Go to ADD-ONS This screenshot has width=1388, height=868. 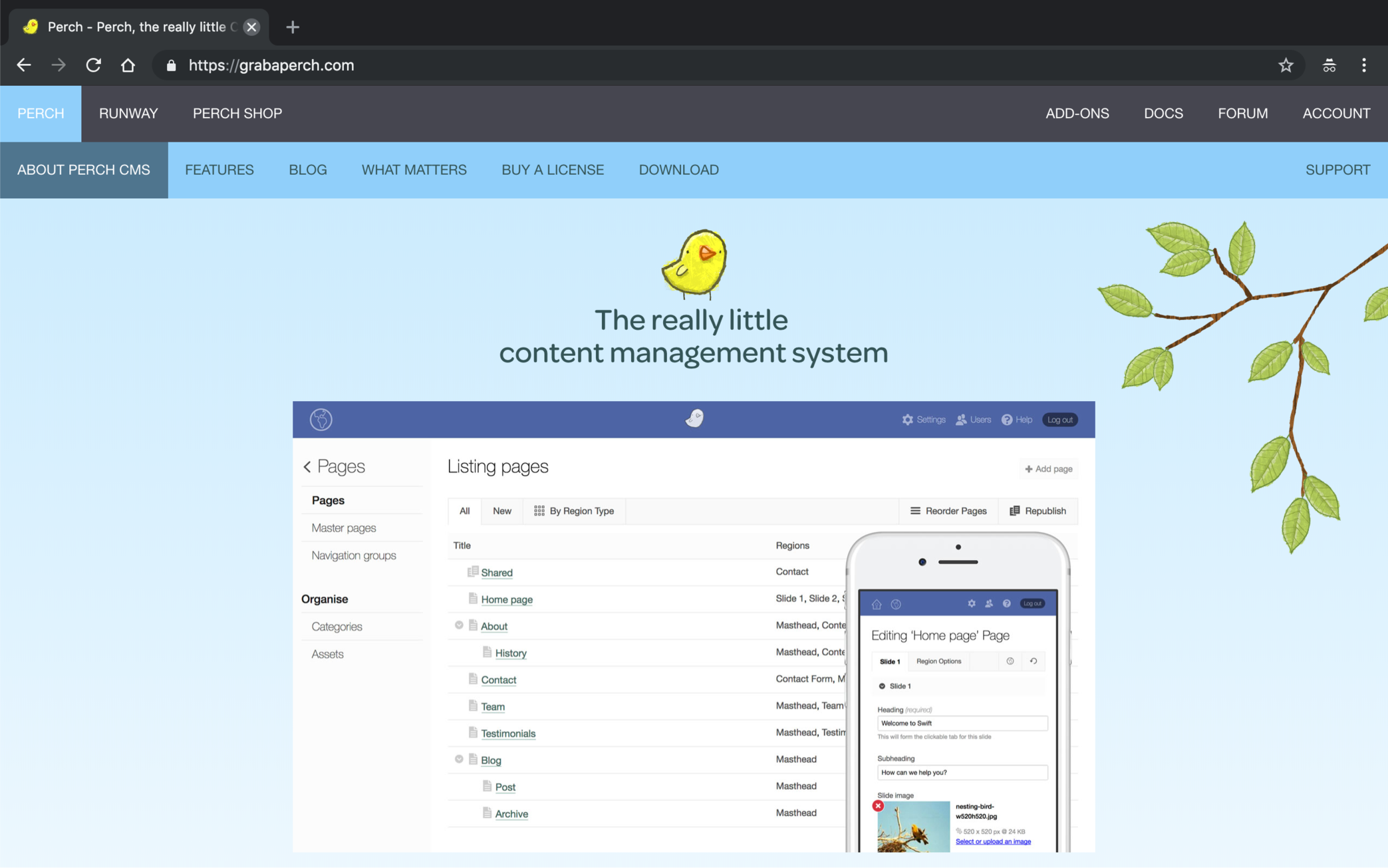coord(1077,114)
